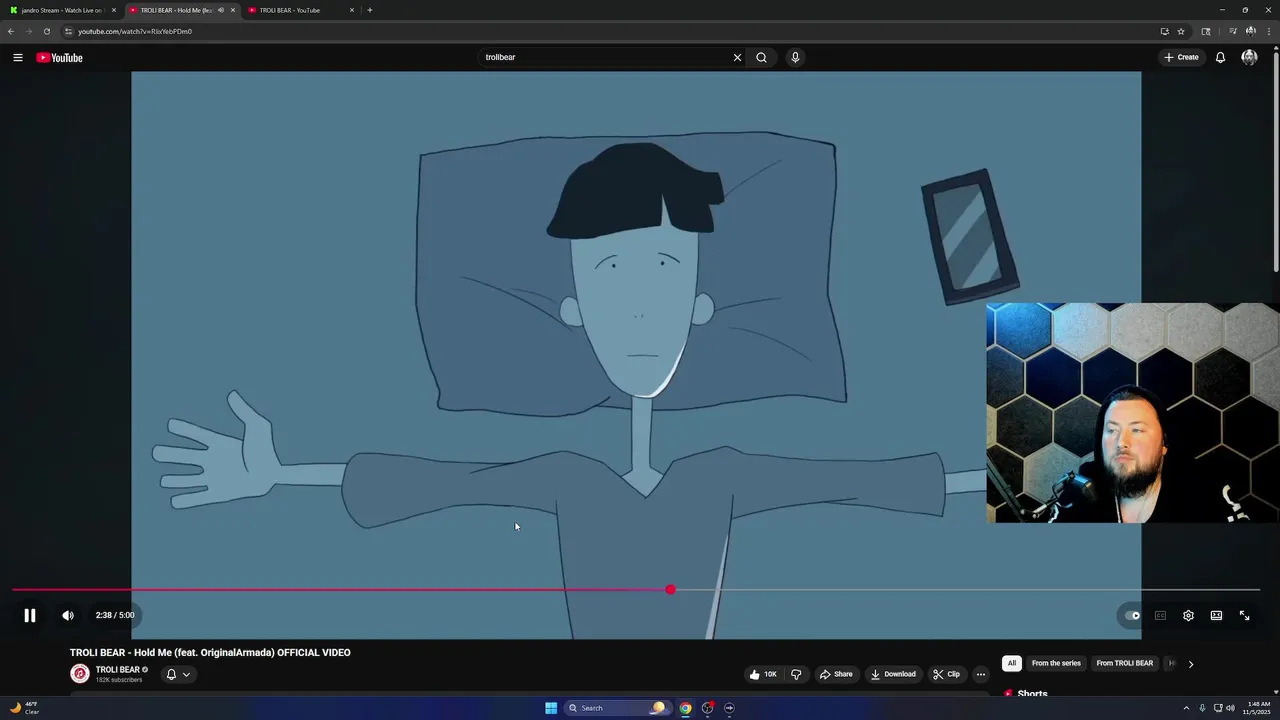The height and width of the screenshot is (720, 1280).
Task: Start voice search with the microphone
Action: pyautogui.click(x=795, y=57)
